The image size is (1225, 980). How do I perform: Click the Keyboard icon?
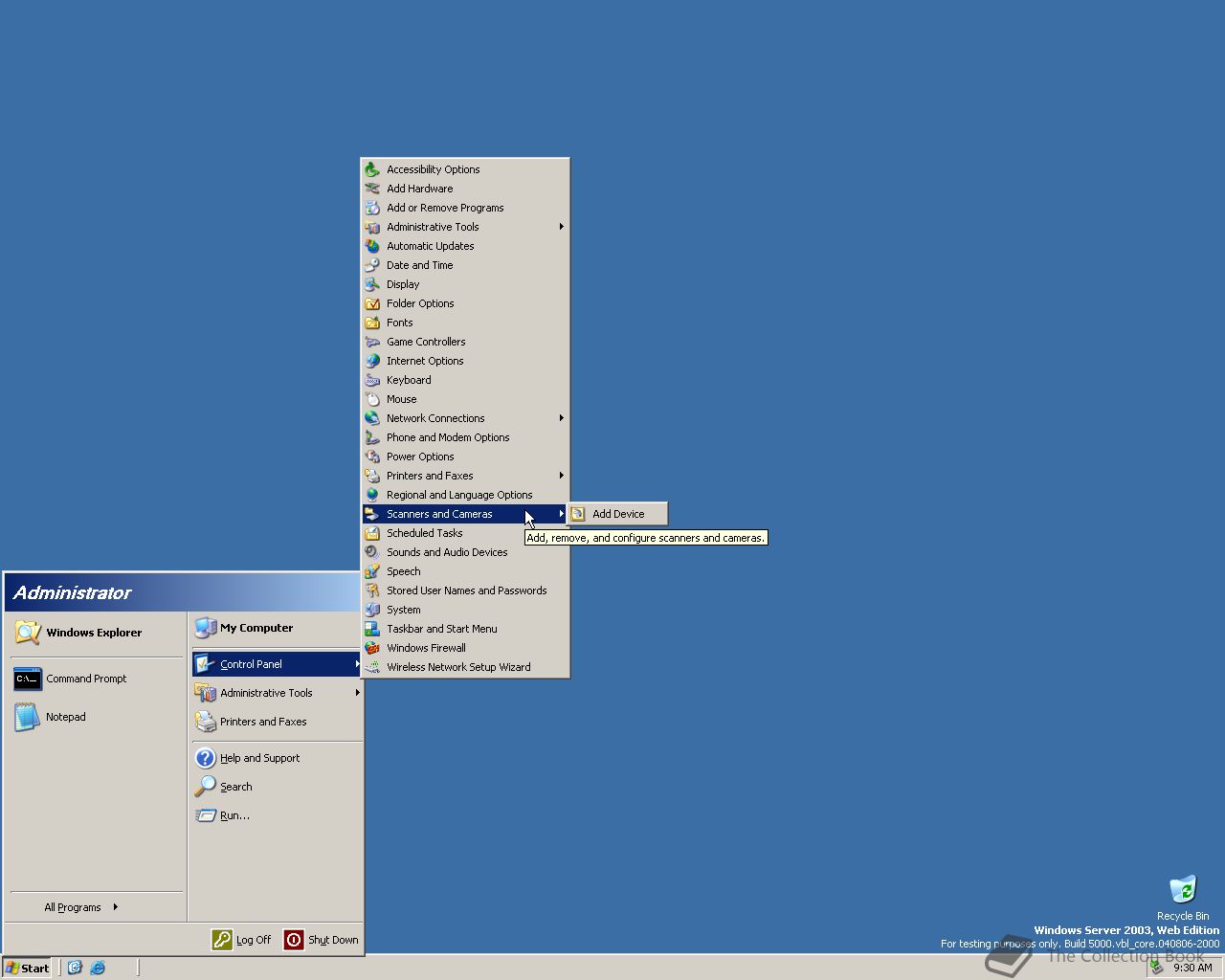pos(372,380)
